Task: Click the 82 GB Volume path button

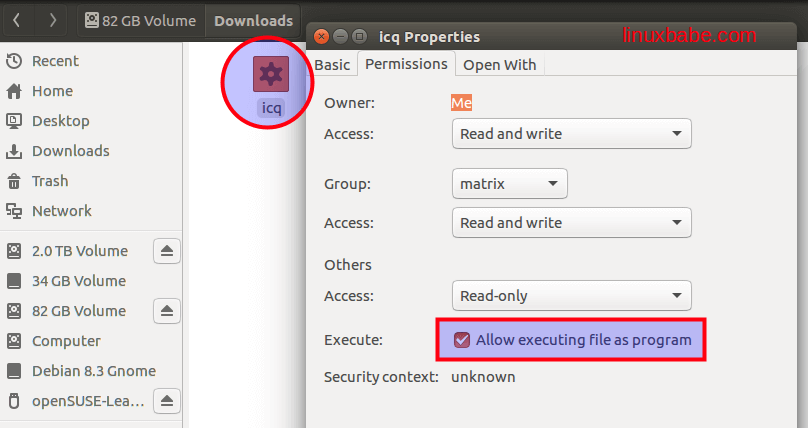Action: click(x=140, y=20)
